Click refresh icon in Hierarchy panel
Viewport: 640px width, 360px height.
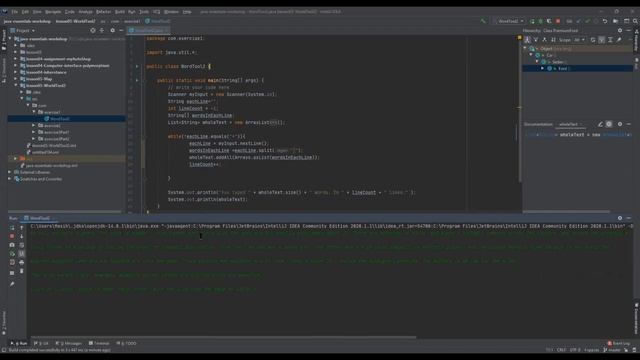tap(593, 40)
